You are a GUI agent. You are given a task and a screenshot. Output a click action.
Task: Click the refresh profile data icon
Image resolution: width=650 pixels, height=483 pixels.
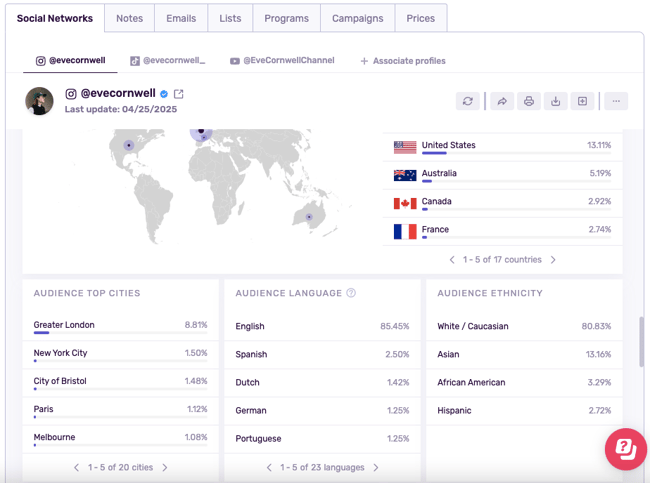[x=467, y=101]
